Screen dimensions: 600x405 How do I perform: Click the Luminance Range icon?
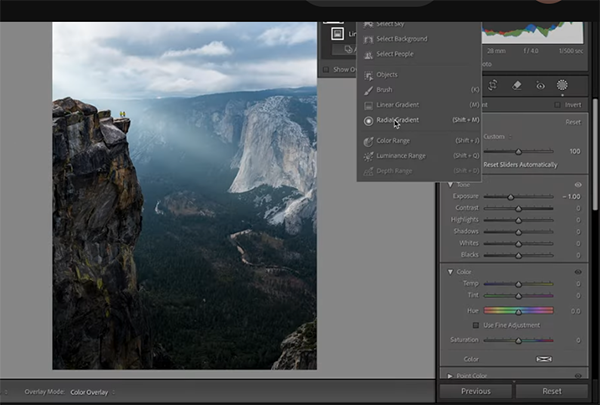click(369, 155)
